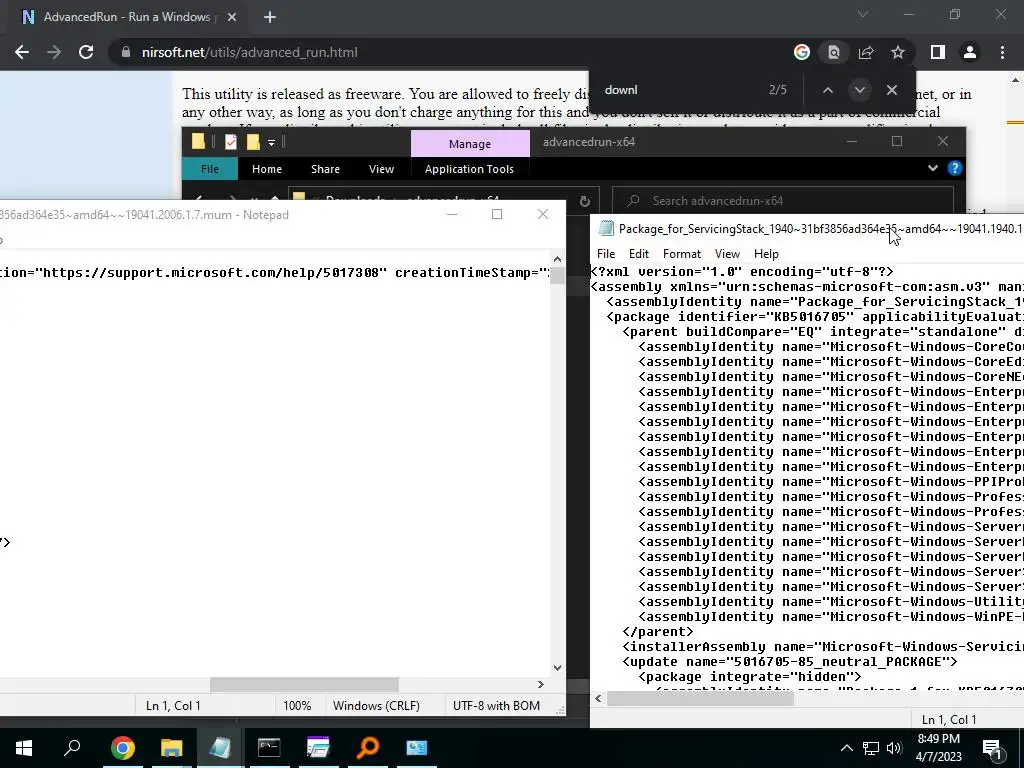Open the Chrome three-dot menu
The height and width of the screenshot is (768, 1024).
[1002, 52]
